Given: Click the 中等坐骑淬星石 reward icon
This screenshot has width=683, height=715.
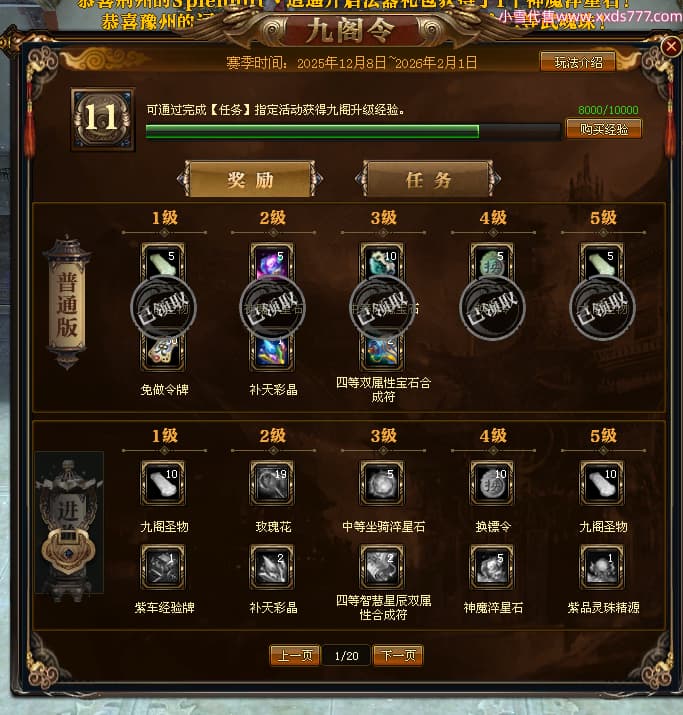Looking at the screenshot, I should pos(382,482).
